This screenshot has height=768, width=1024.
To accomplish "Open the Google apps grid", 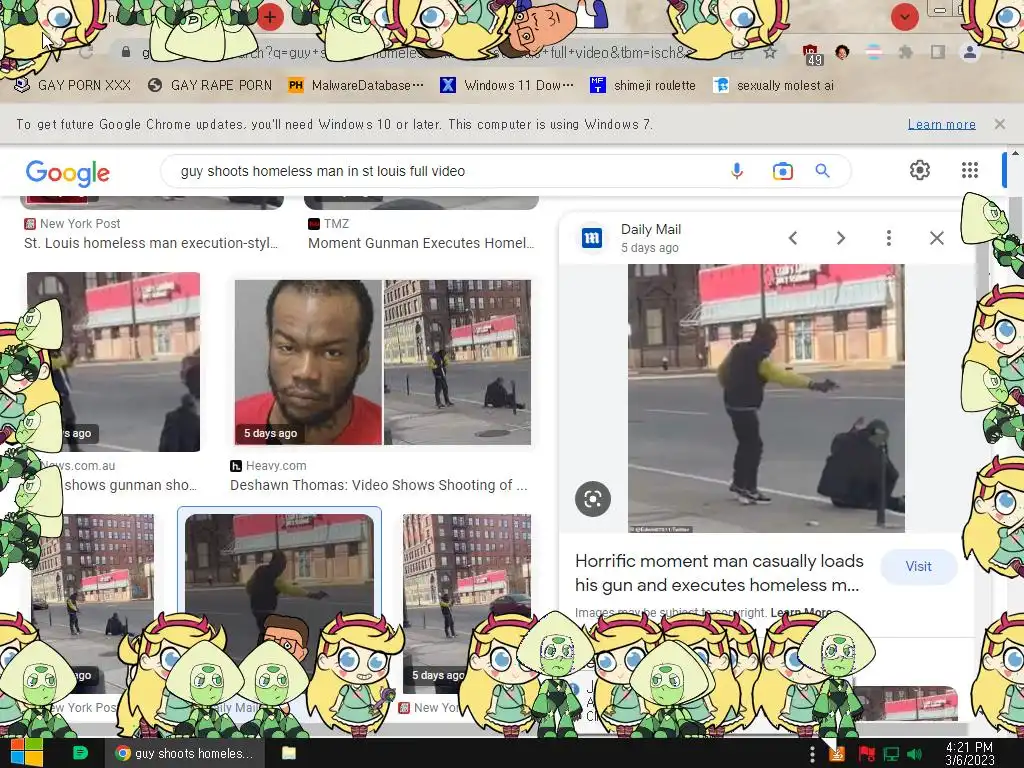I will pos(970,170).
